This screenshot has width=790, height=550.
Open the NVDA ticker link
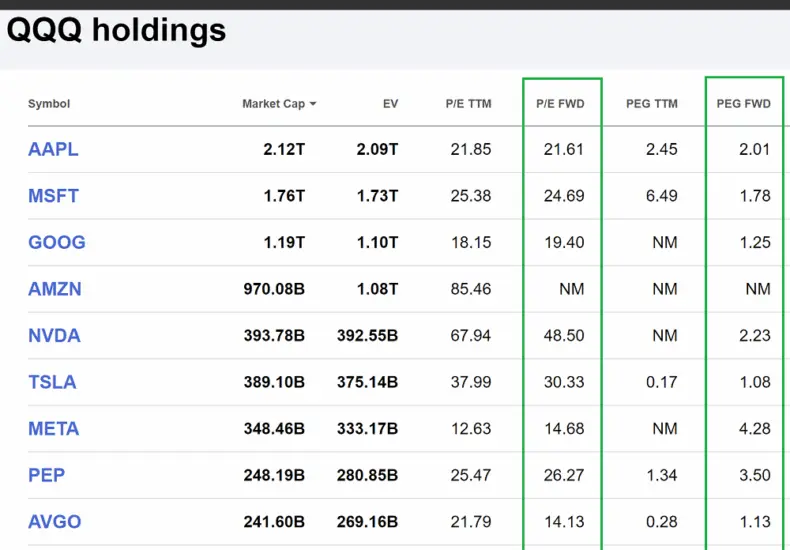point(54,335)
